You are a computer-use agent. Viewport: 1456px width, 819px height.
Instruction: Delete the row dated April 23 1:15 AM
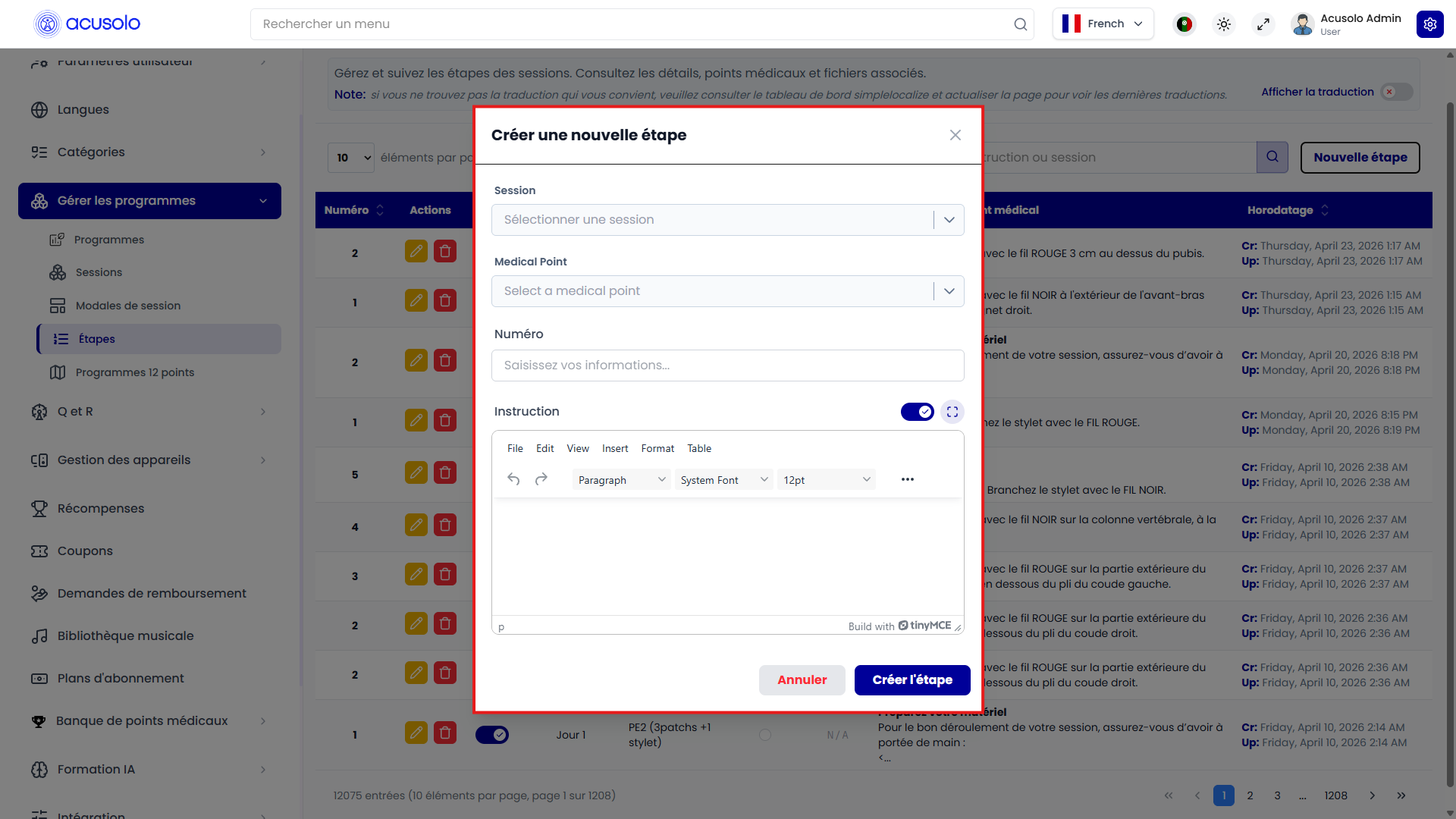click(445, 300)
